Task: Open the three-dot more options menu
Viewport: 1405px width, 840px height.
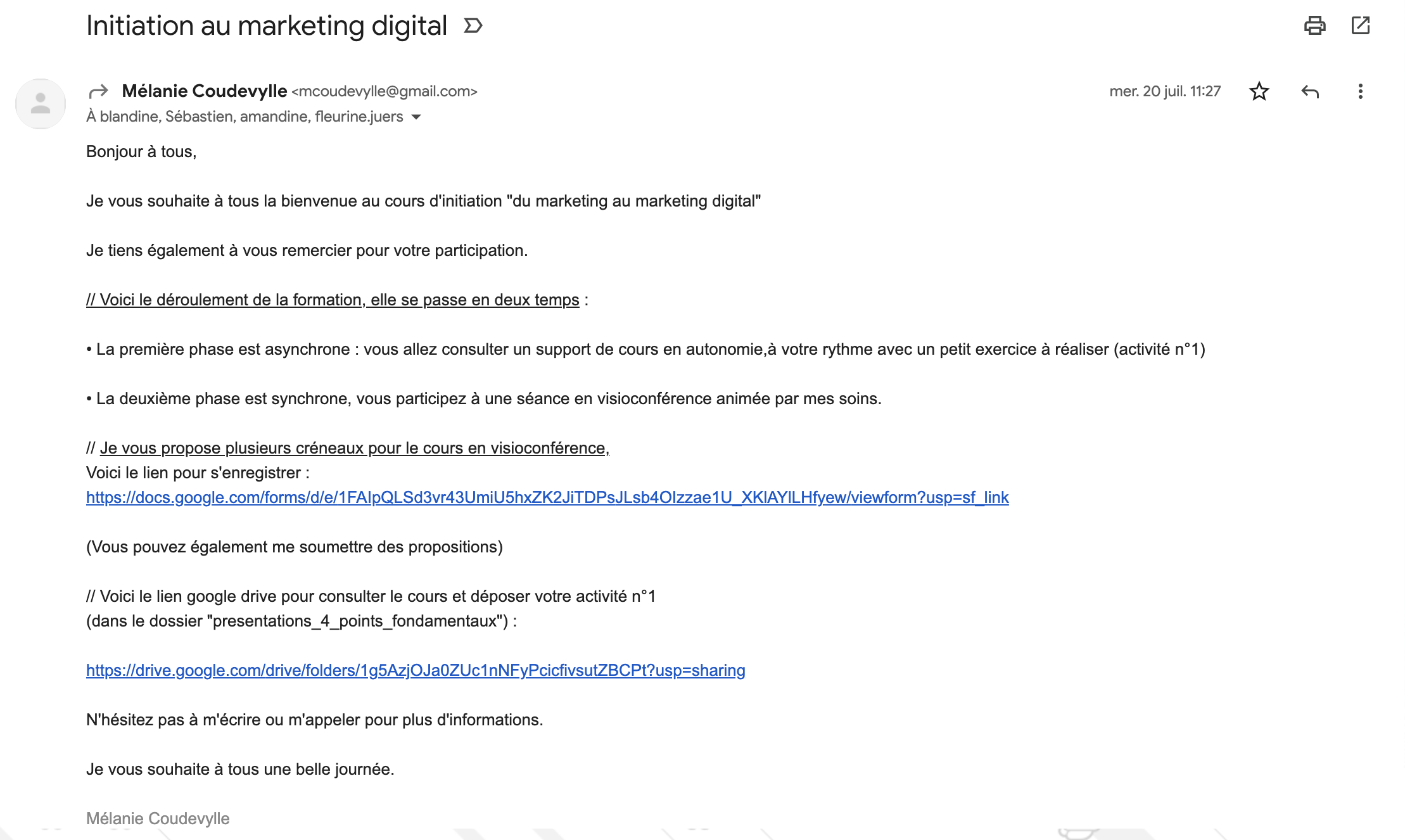Action: (1360, 92)
